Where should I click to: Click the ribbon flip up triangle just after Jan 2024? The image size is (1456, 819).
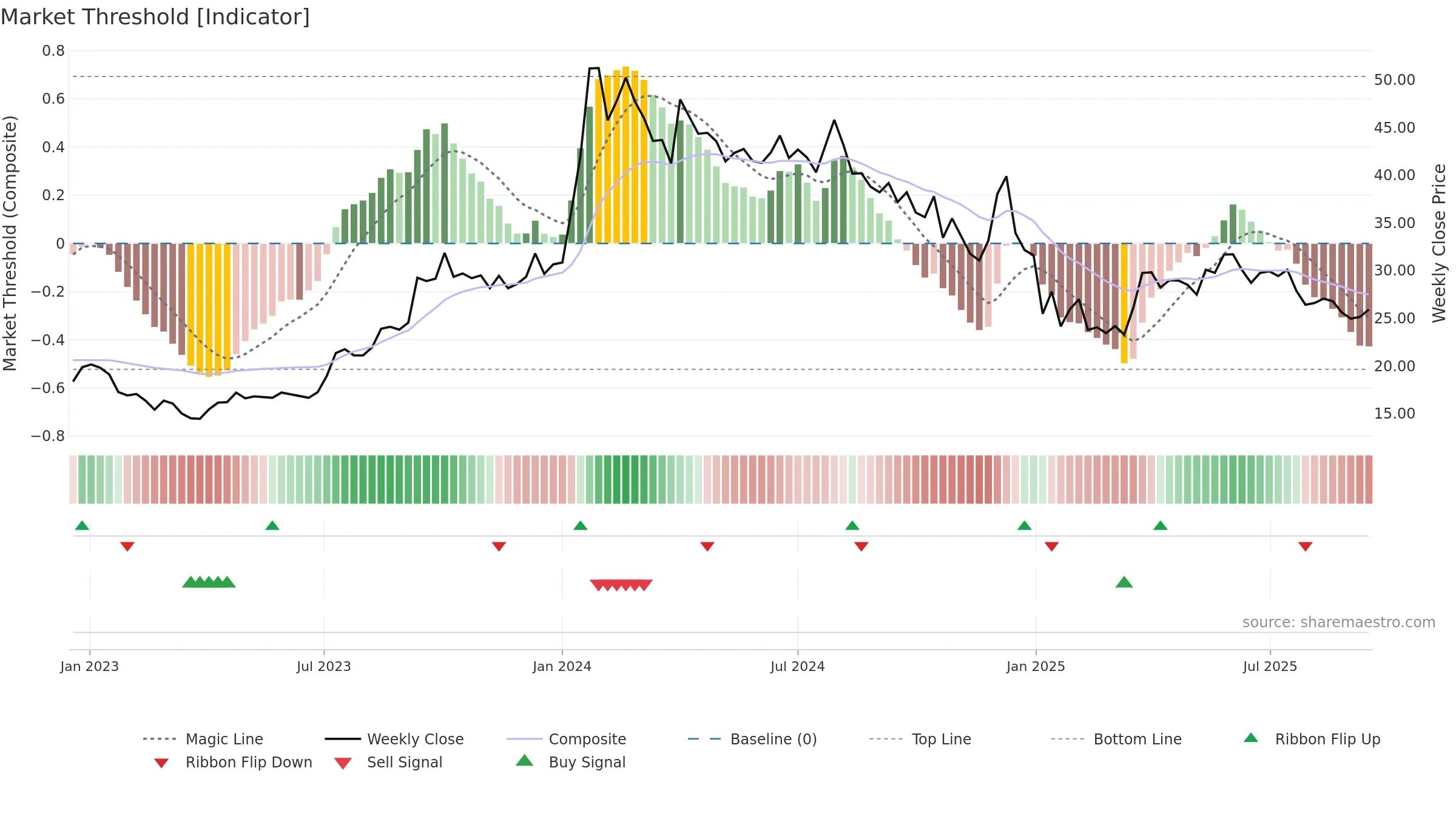pos(581,525)
